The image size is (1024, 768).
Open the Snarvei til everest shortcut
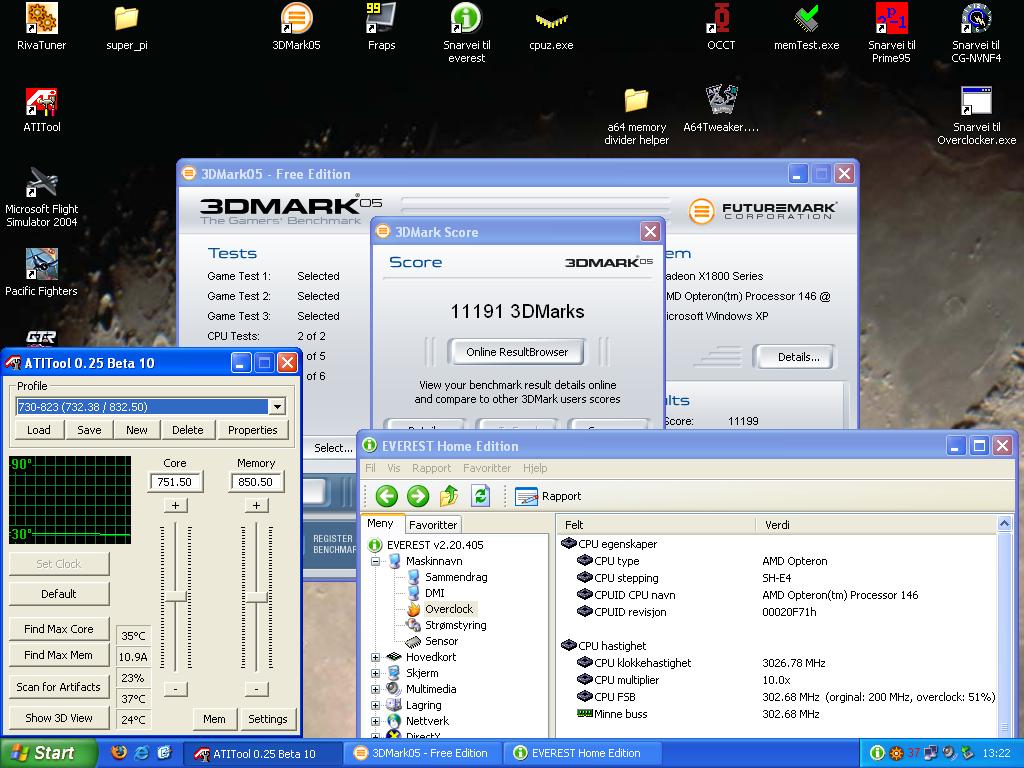pyautogui.click(x=466, y=33)
